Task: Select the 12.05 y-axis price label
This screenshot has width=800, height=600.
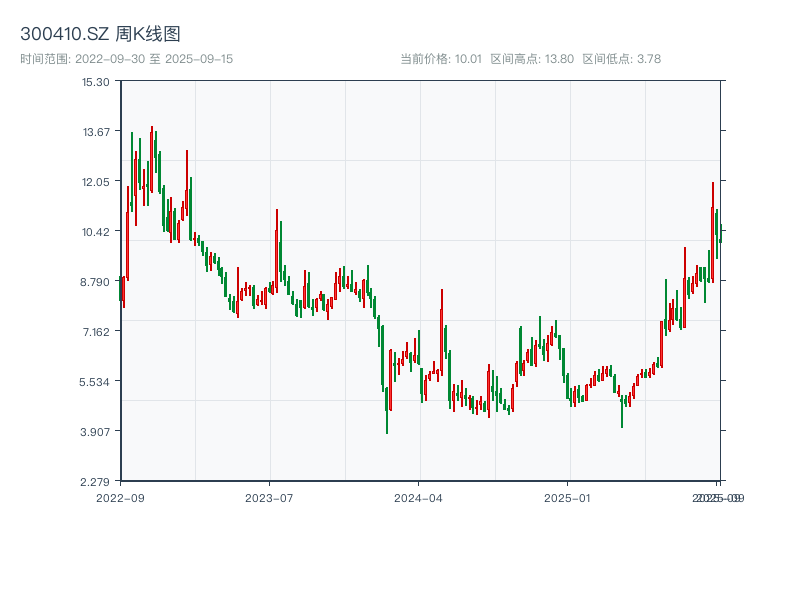Action: (x=95, y=181)
